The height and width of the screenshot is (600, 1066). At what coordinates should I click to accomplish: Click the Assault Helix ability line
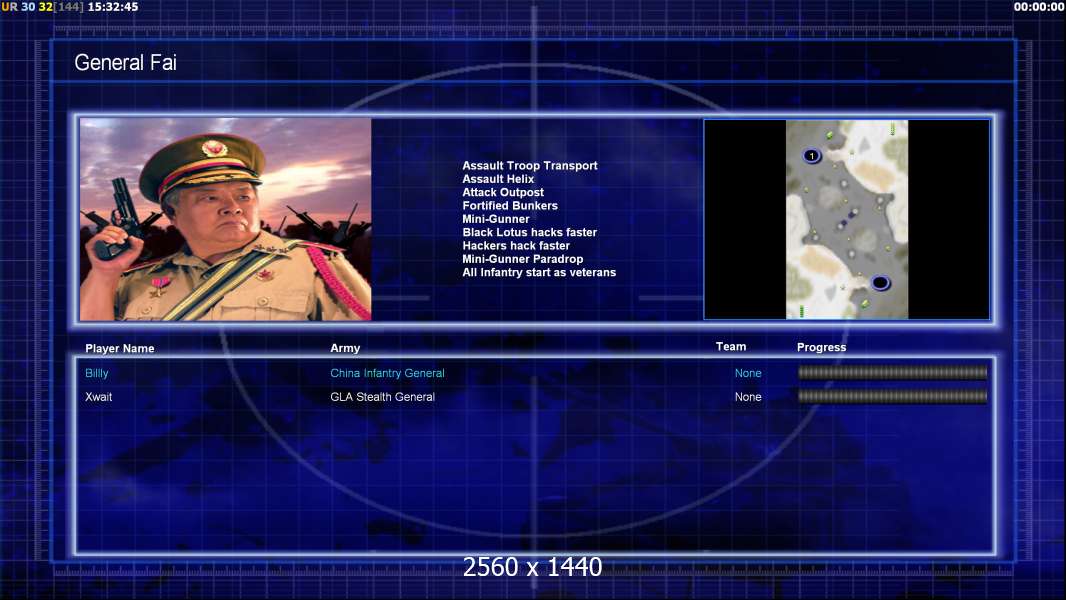tap(498, 179)
